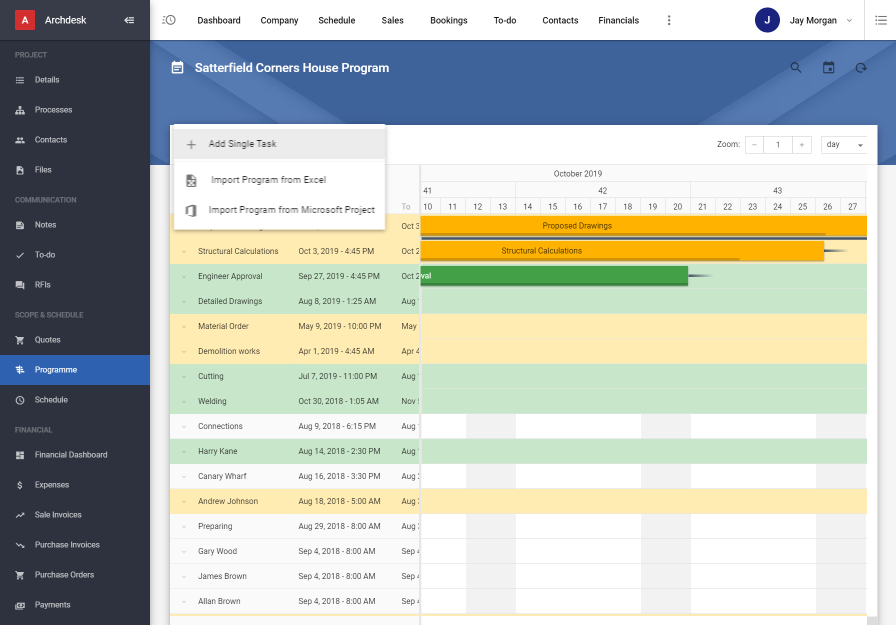Open the Financials top menu item
The height and width of the screenshot is (625, 896).
tap(618, 20)
